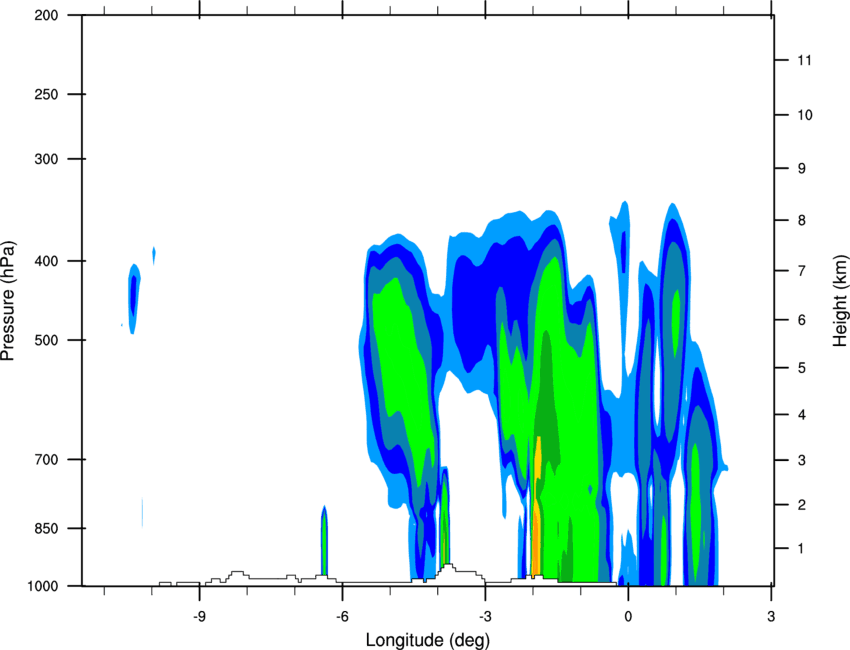Click the 'Pressure (hPa)' axis title

coord(8,301)
